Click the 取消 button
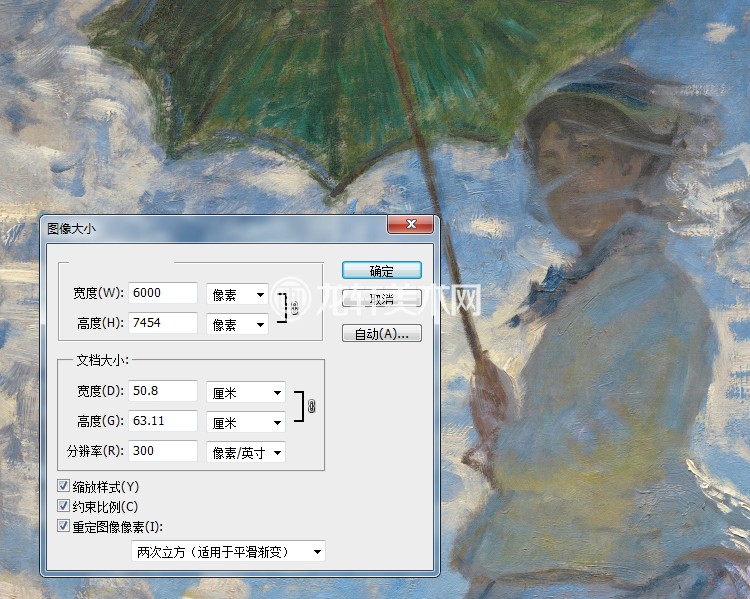The width and height of the screenshot is (750, 599). coord(382,299)
